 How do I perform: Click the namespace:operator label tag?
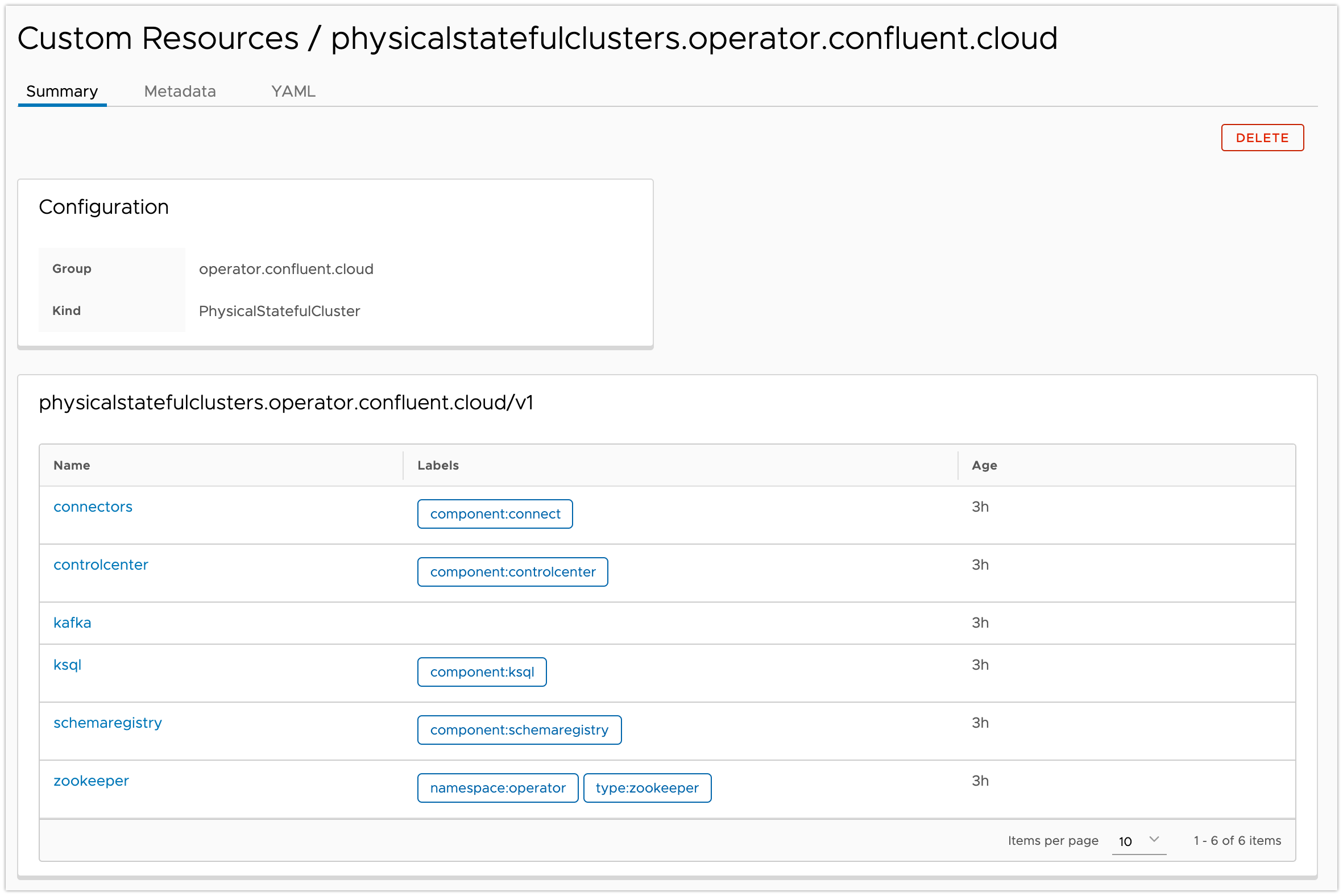coord(498,787)
